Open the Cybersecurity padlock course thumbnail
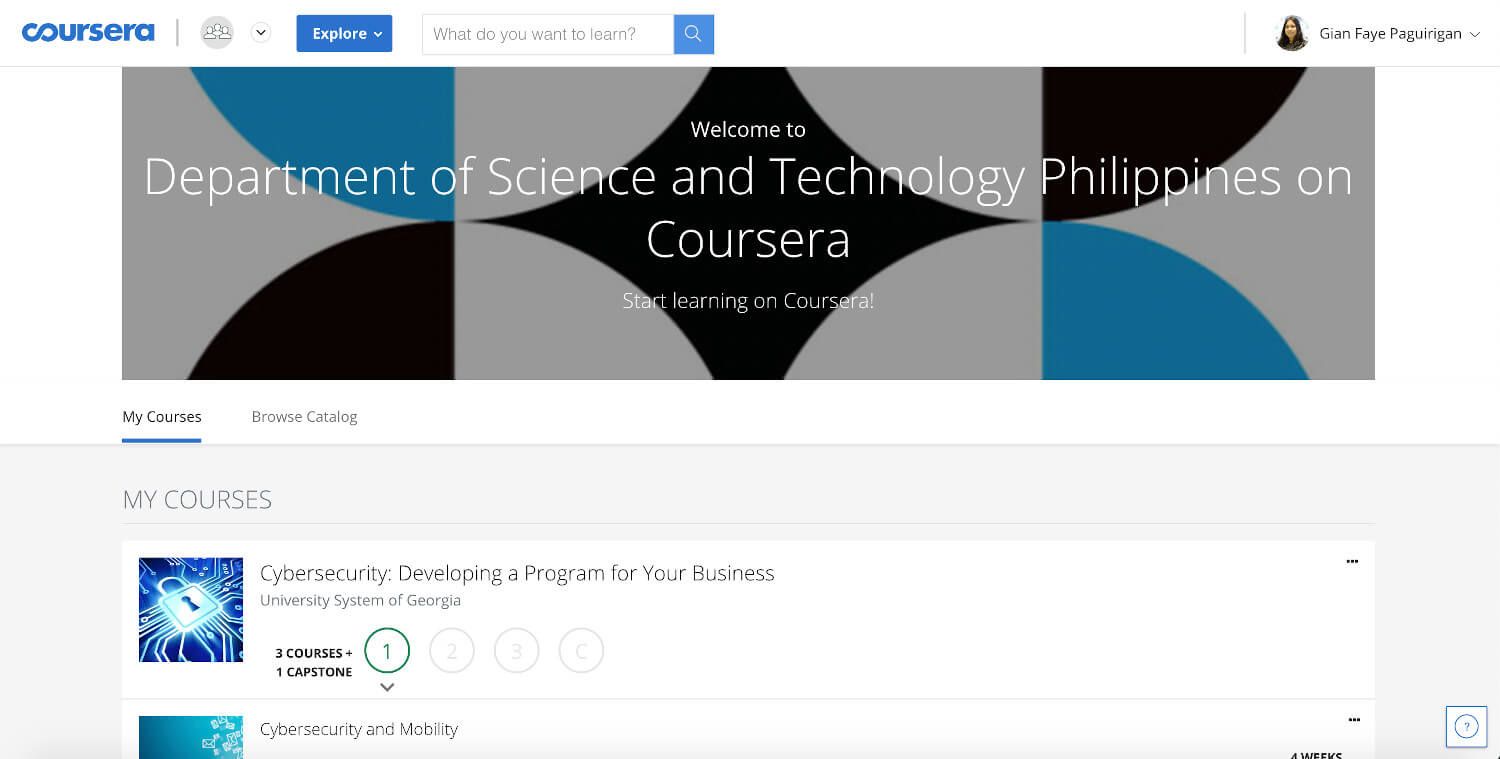The height and width of the screenshot is (759, 1500). point(191,610)
